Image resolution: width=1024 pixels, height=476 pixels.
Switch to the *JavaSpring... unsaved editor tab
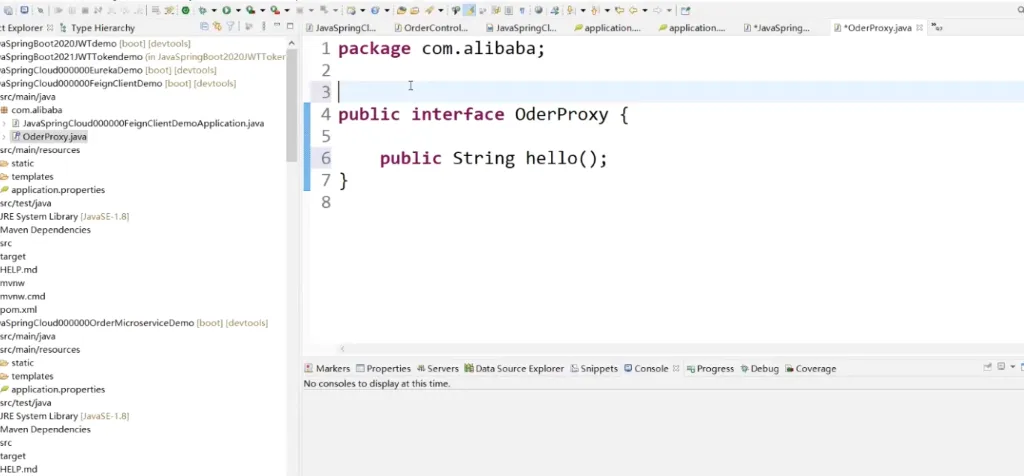(x=777, y=28)
